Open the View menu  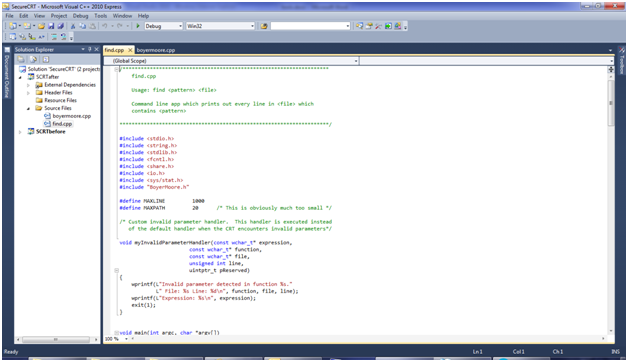39,16
